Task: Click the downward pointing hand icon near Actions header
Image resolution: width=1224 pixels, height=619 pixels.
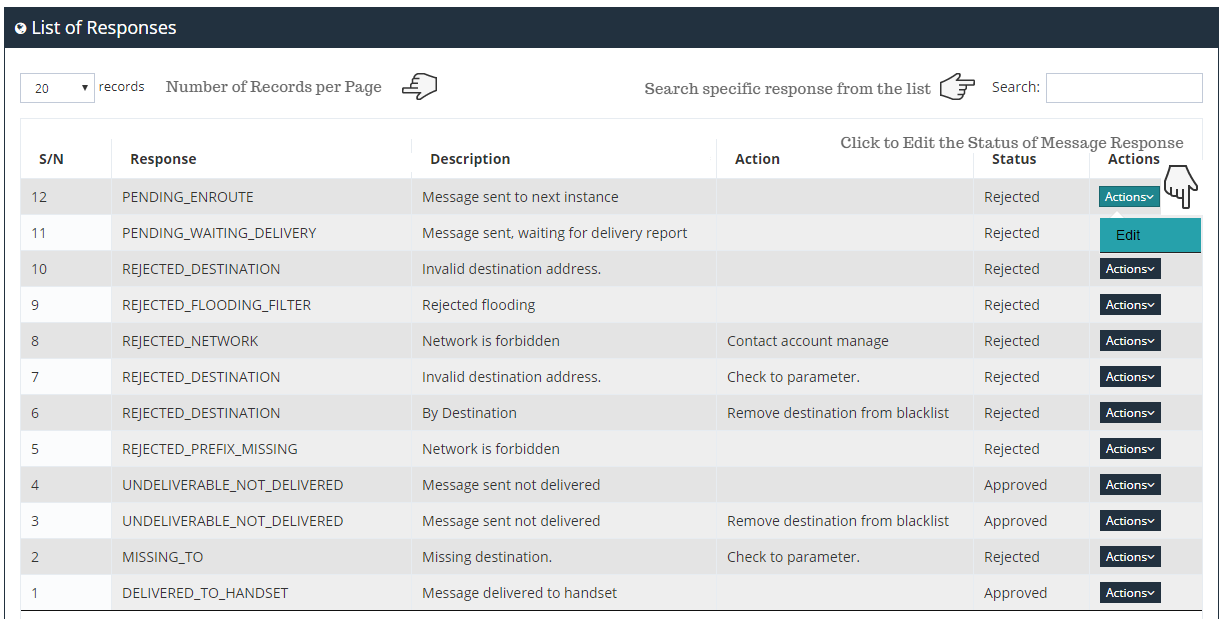Action: point(1181,187)
